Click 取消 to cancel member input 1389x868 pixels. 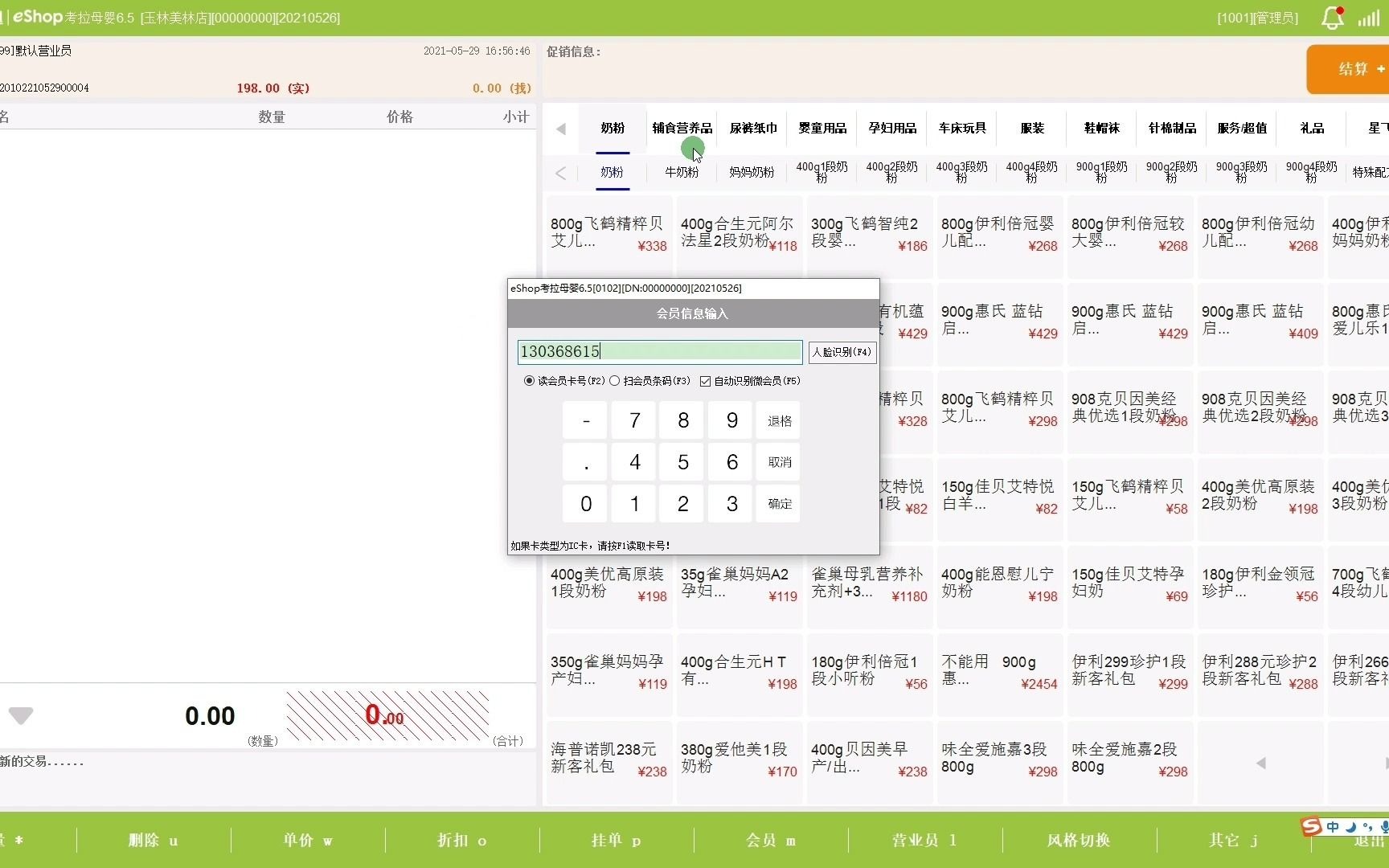click(779, 462)
